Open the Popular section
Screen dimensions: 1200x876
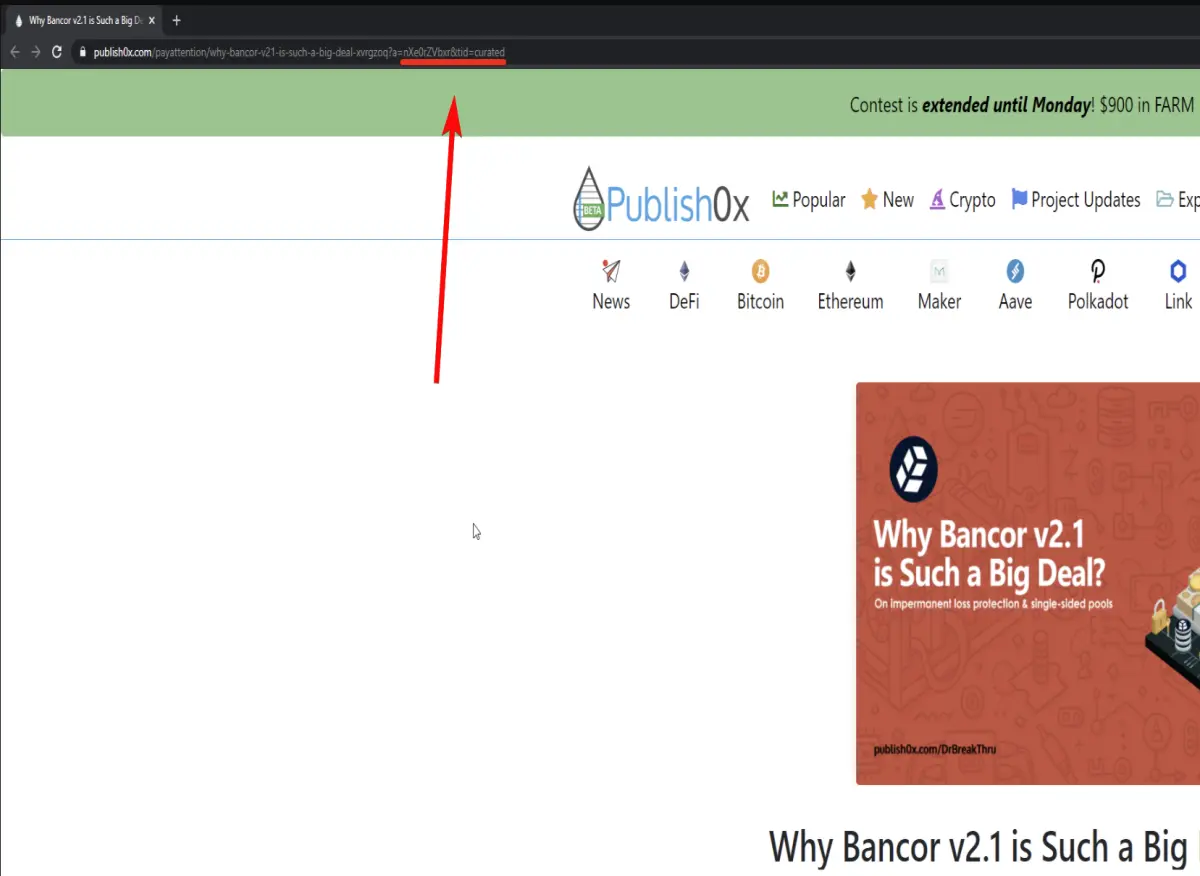(x=809, y=200)
